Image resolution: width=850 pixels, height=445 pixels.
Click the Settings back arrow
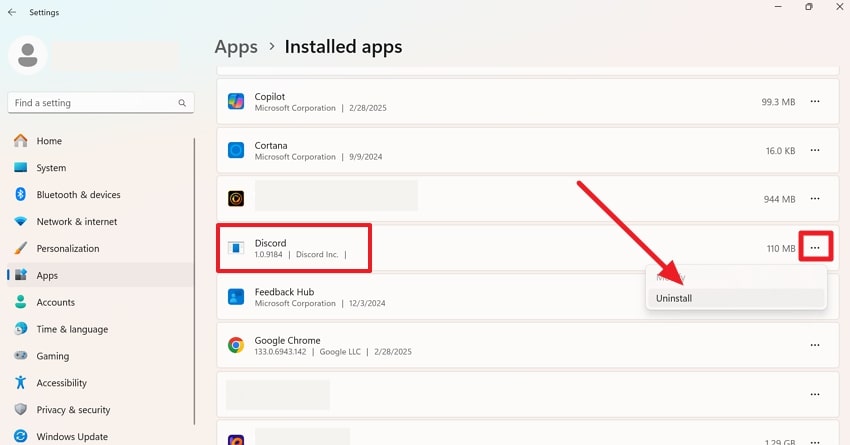point(12,12)
